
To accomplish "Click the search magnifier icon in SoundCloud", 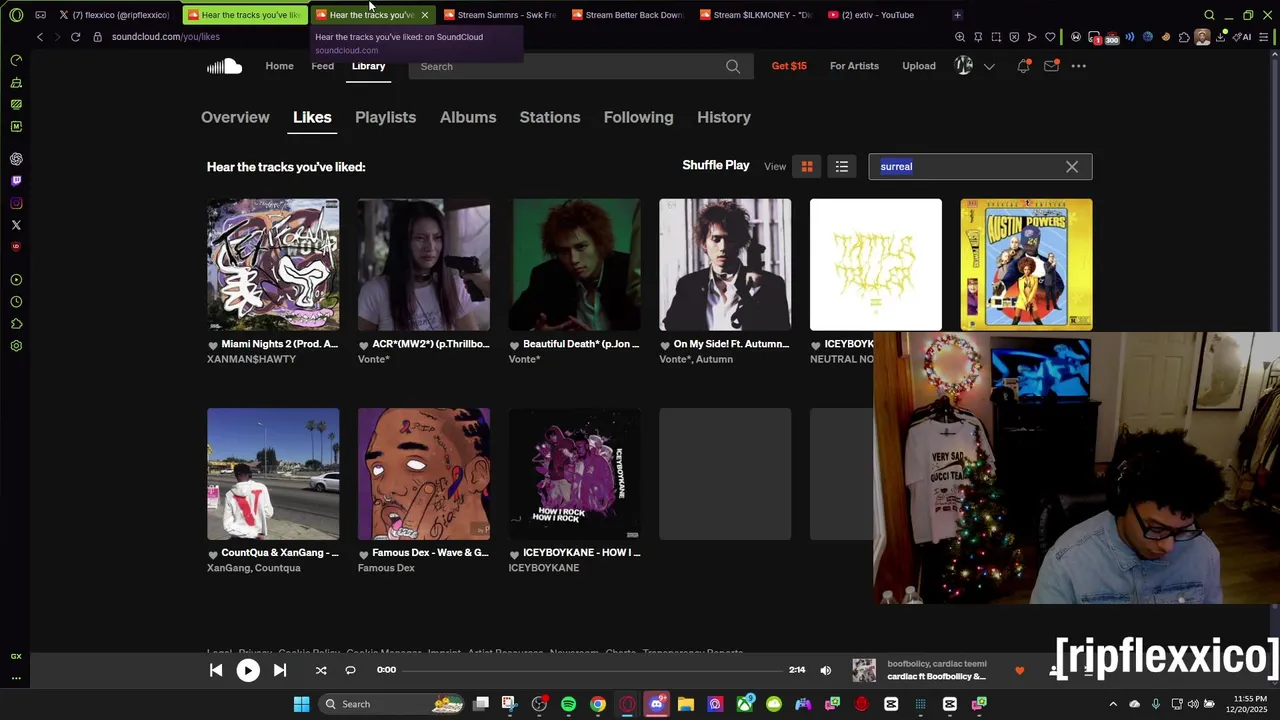I will 733,66.
